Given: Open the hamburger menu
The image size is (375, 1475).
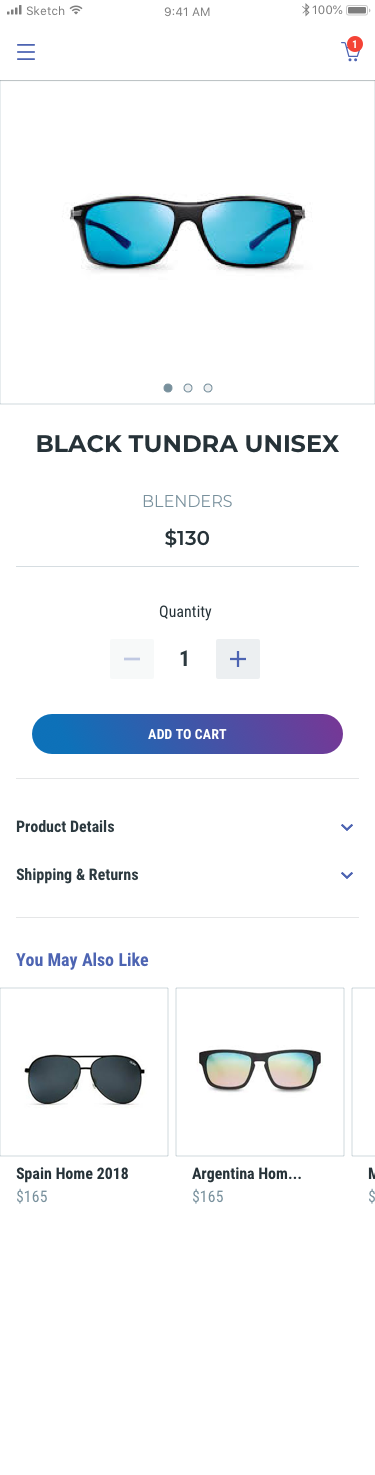Looking at the screenshot, I should pyautogui.click(x=26, y=52).
